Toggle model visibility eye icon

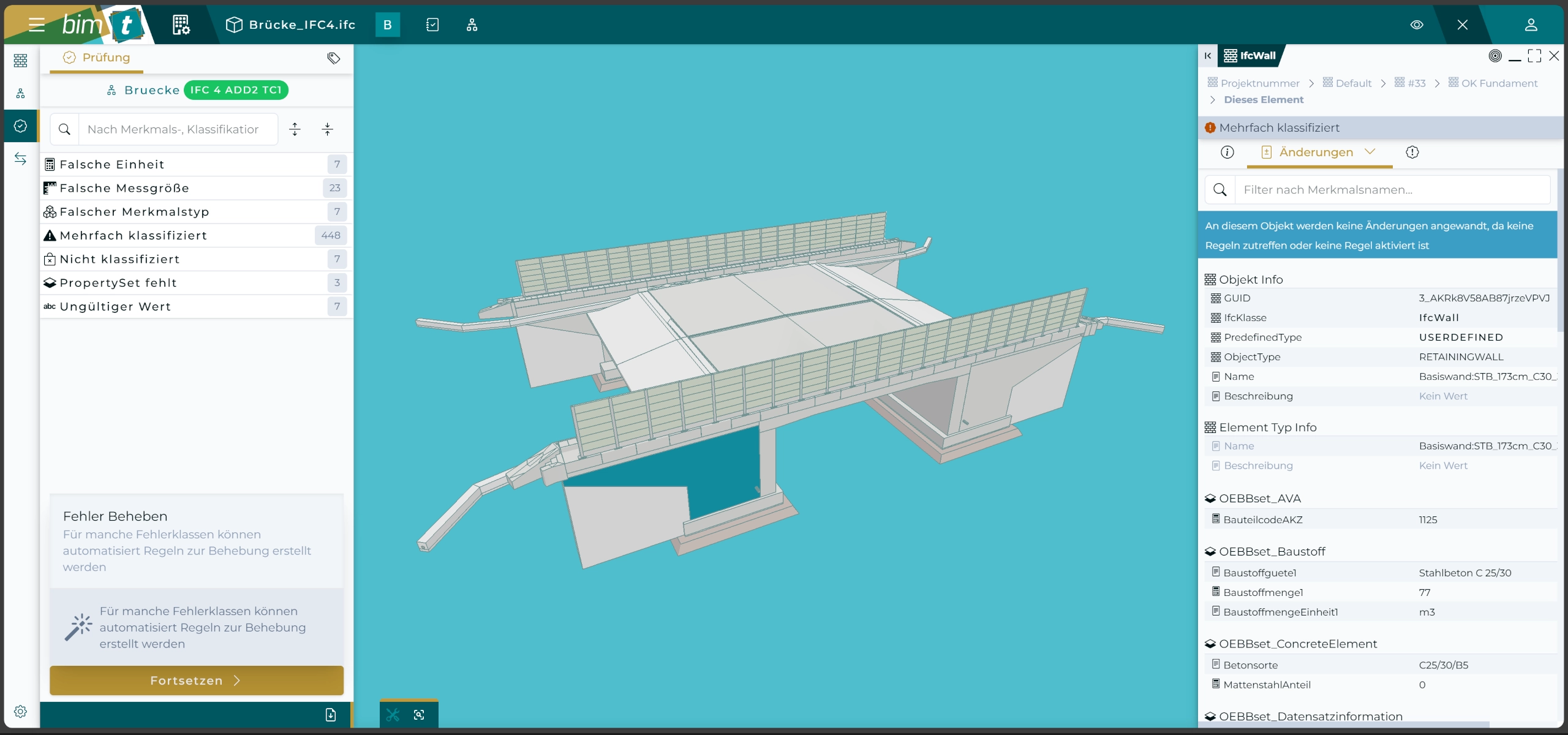[1417, 25]
